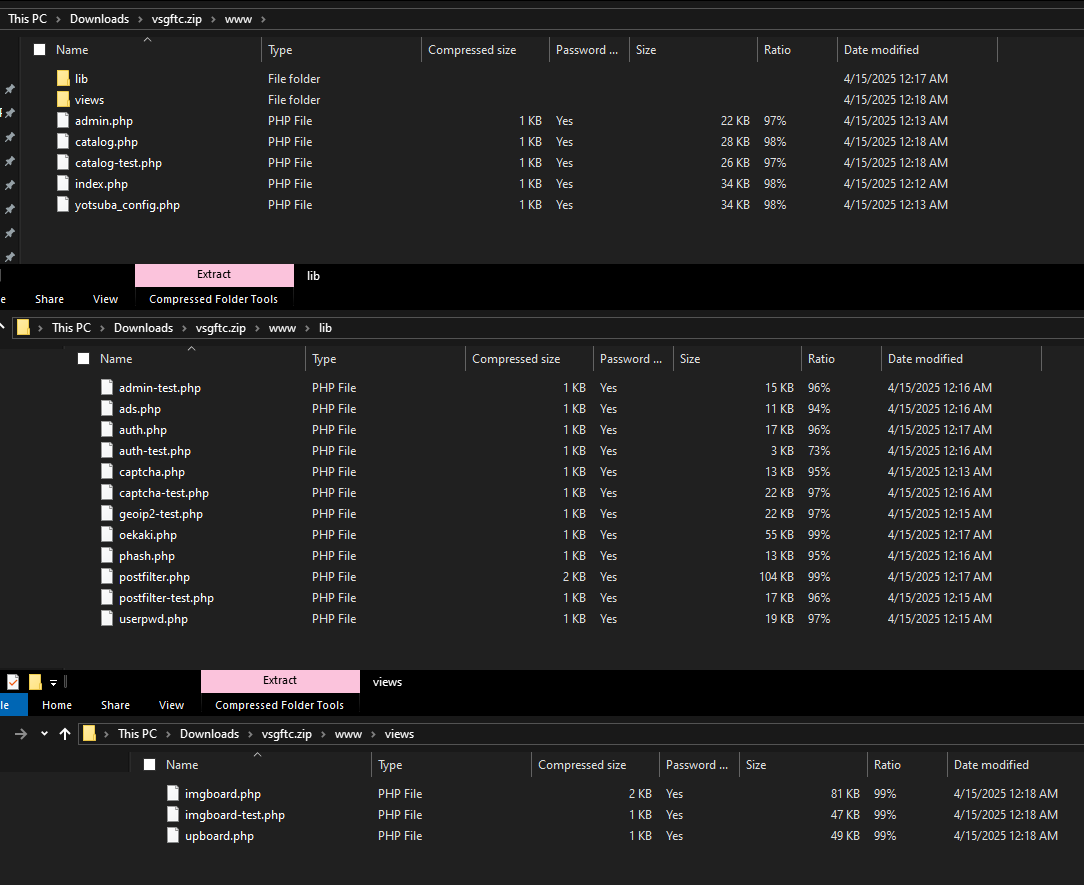Click the file icon beside captcha.php

click(x=106, y=472)
